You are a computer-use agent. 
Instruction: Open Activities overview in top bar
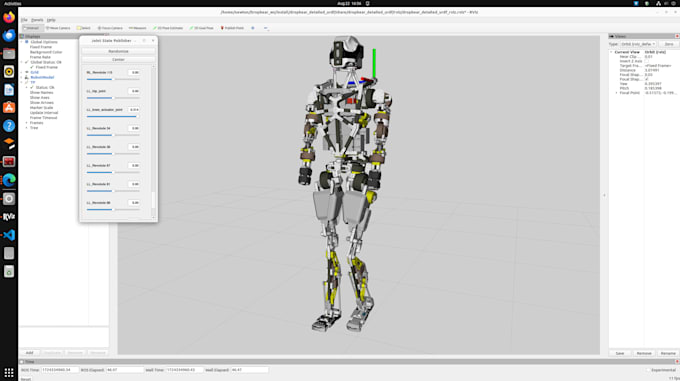pos(13,3)
